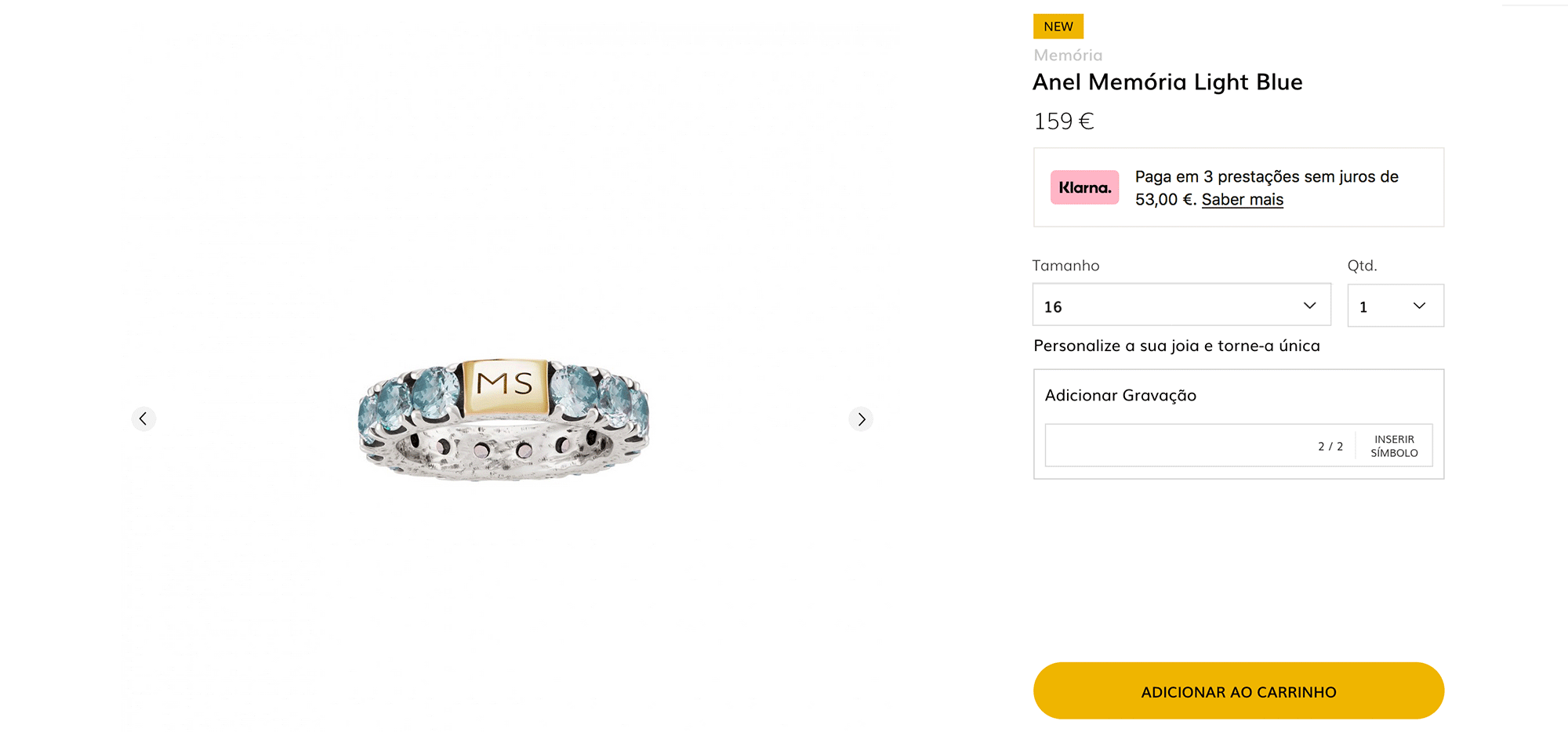Click the chevron arrow in the Qtd. box
The image size is (1568, 732).
pos(1419,306)
